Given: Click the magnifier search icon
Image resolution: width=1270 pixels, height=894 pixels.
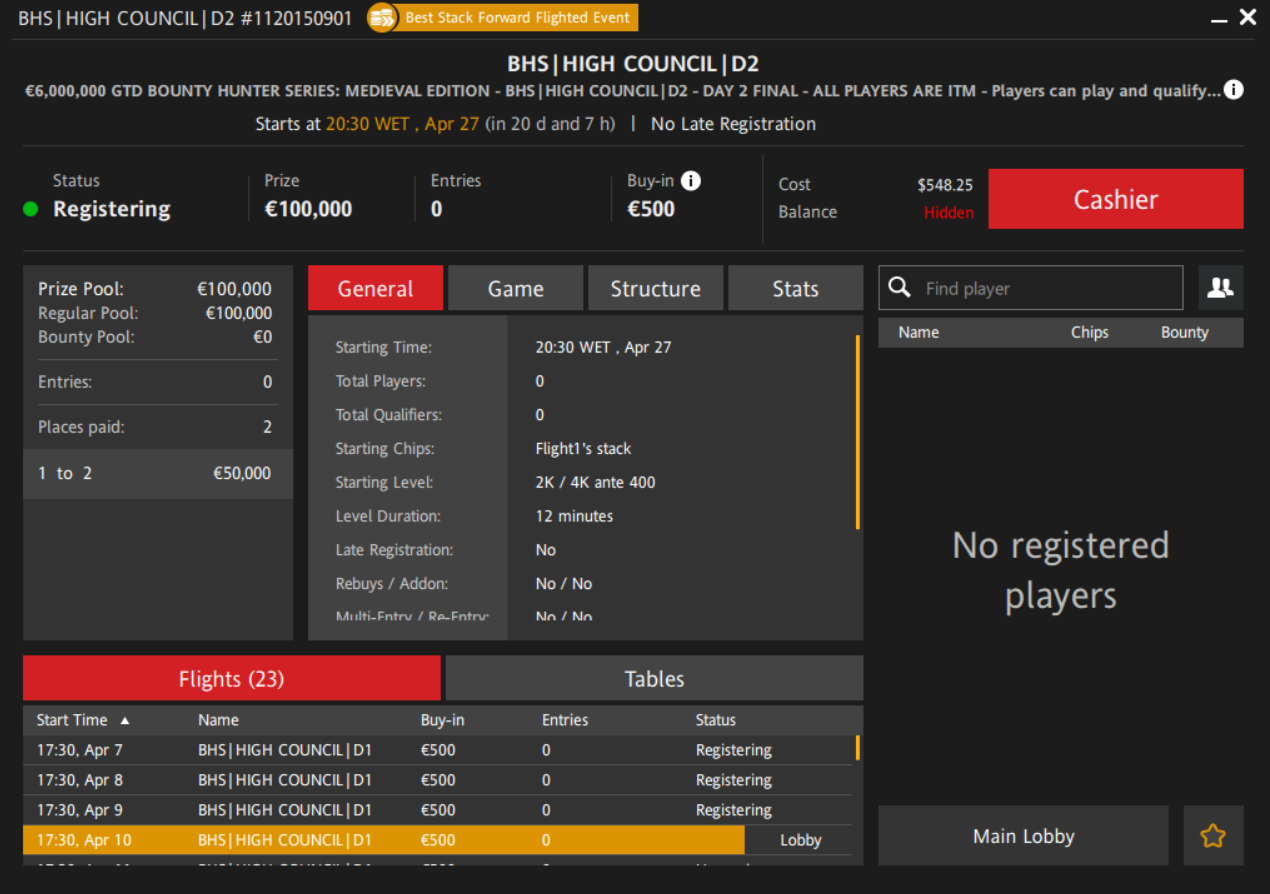Looking at the screenshot, I should click(900, 288).
